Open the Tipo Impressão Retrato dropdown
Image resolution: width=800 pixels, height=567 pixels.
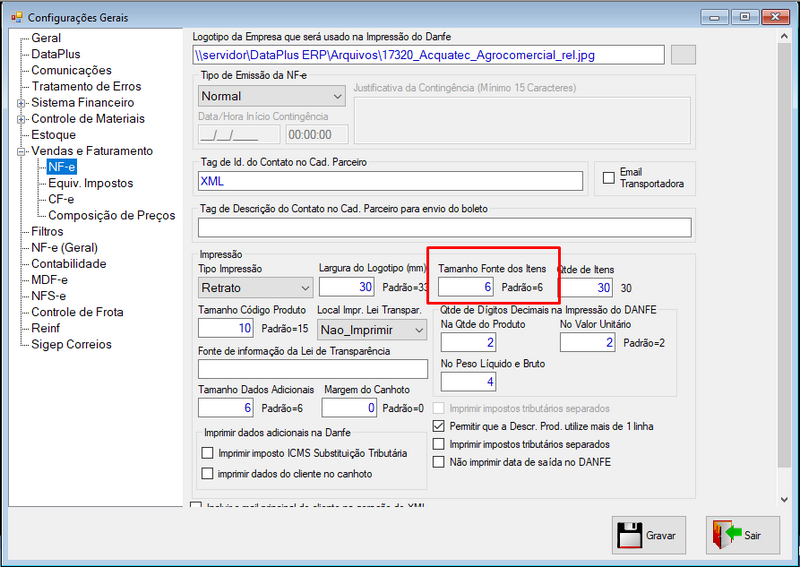pos(255,288)
